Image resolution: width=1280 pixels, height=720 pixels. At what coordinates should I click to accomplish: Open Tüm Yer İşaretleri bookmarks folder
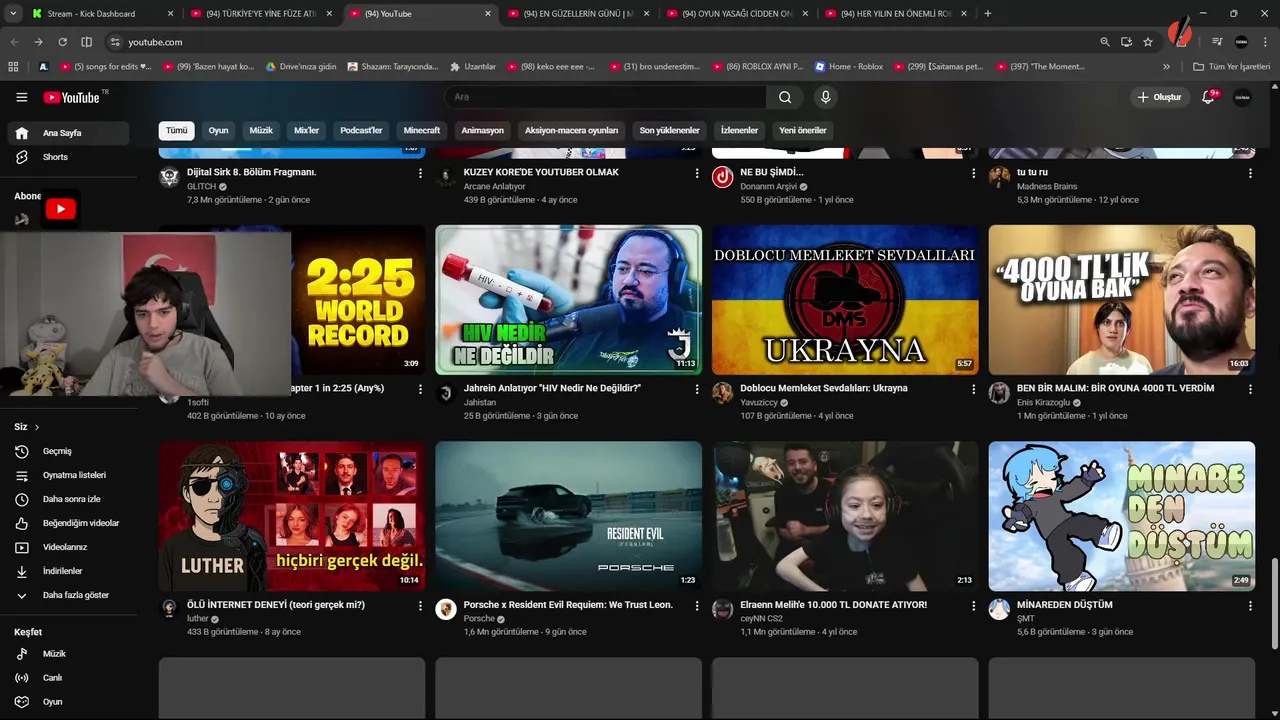point(1231,66)
